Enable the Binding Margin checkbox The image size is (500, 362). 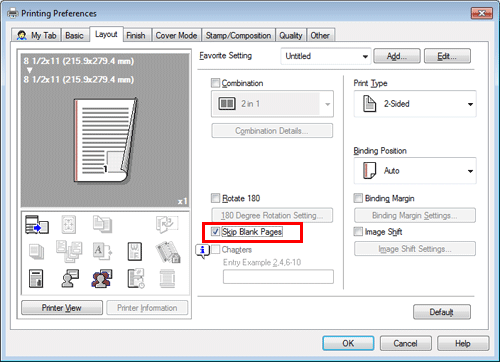click(358, 198)
